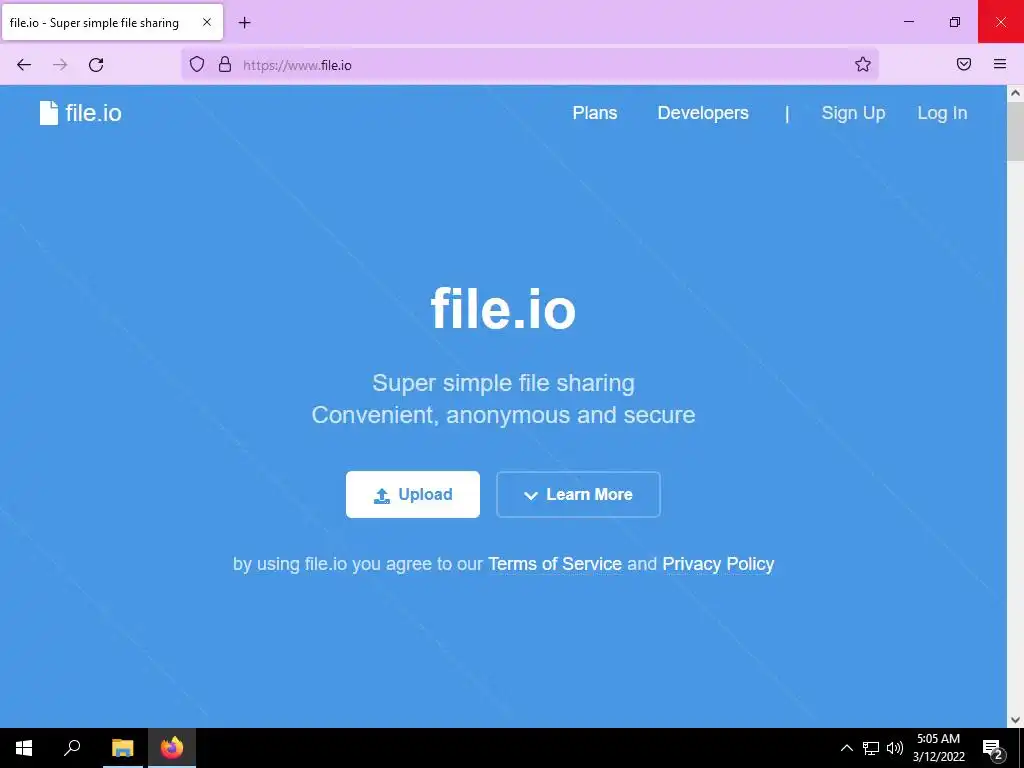Bookmark this page with the star icon
The image size is (1024, 768).
pyautogui.click(x=863, y=64)
